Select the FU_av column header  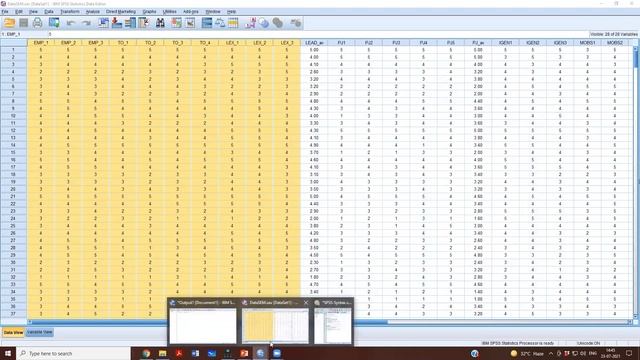click(x=478, y=42)
